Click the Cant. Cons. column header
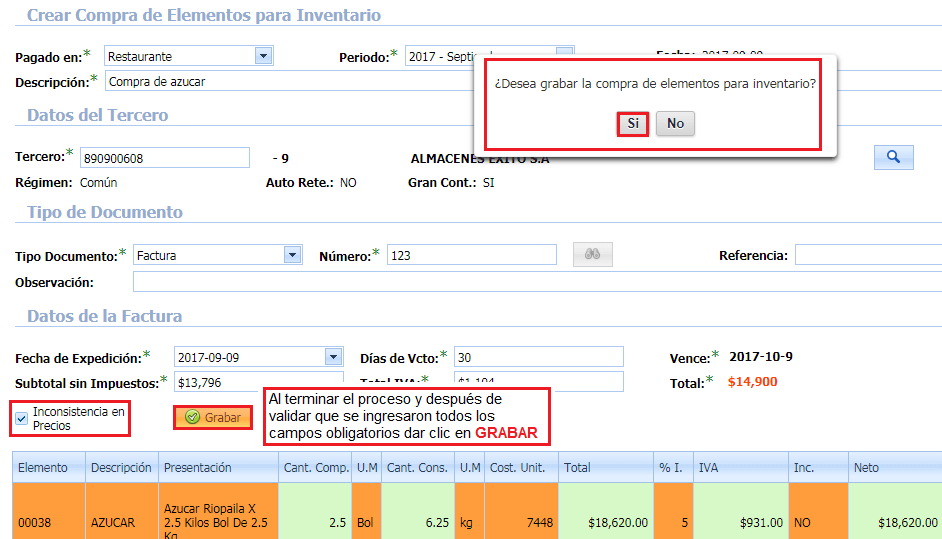The width and height of the screenshot is (942, 539). [418, 467]
